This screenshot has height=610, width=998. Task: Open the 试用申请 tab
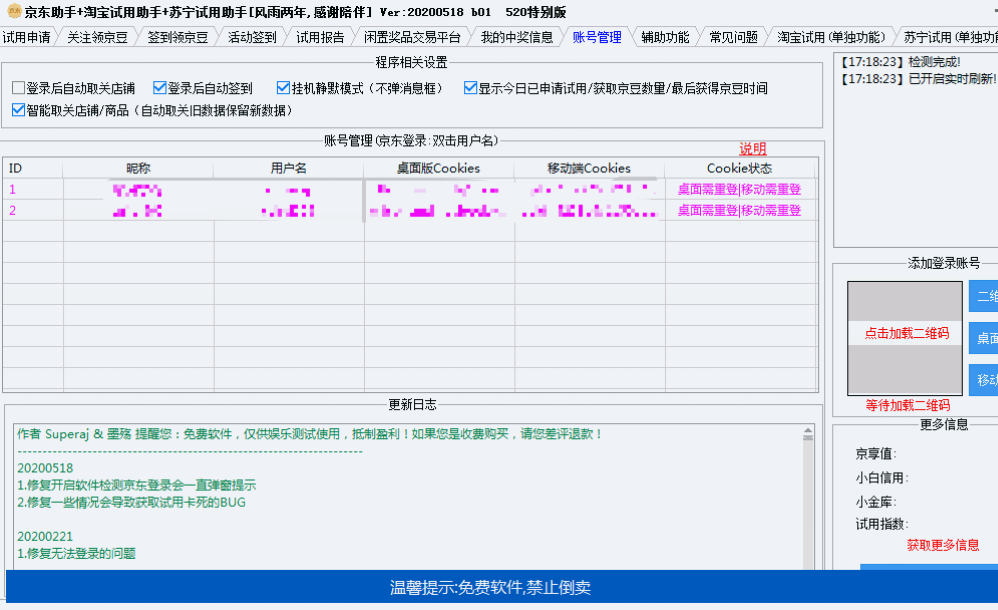(x=27, y=37)
